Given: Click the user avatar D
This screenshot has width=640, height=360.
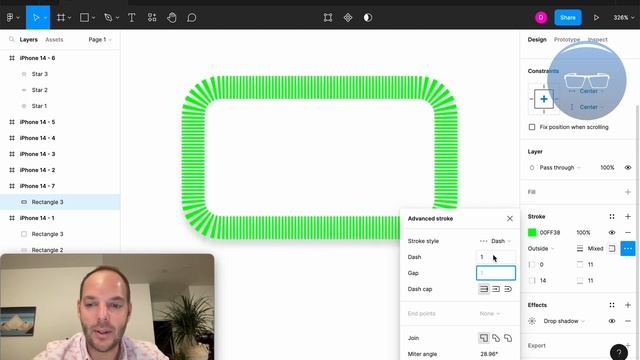Looking at the screenshot, I should click(x=541, y=18).
